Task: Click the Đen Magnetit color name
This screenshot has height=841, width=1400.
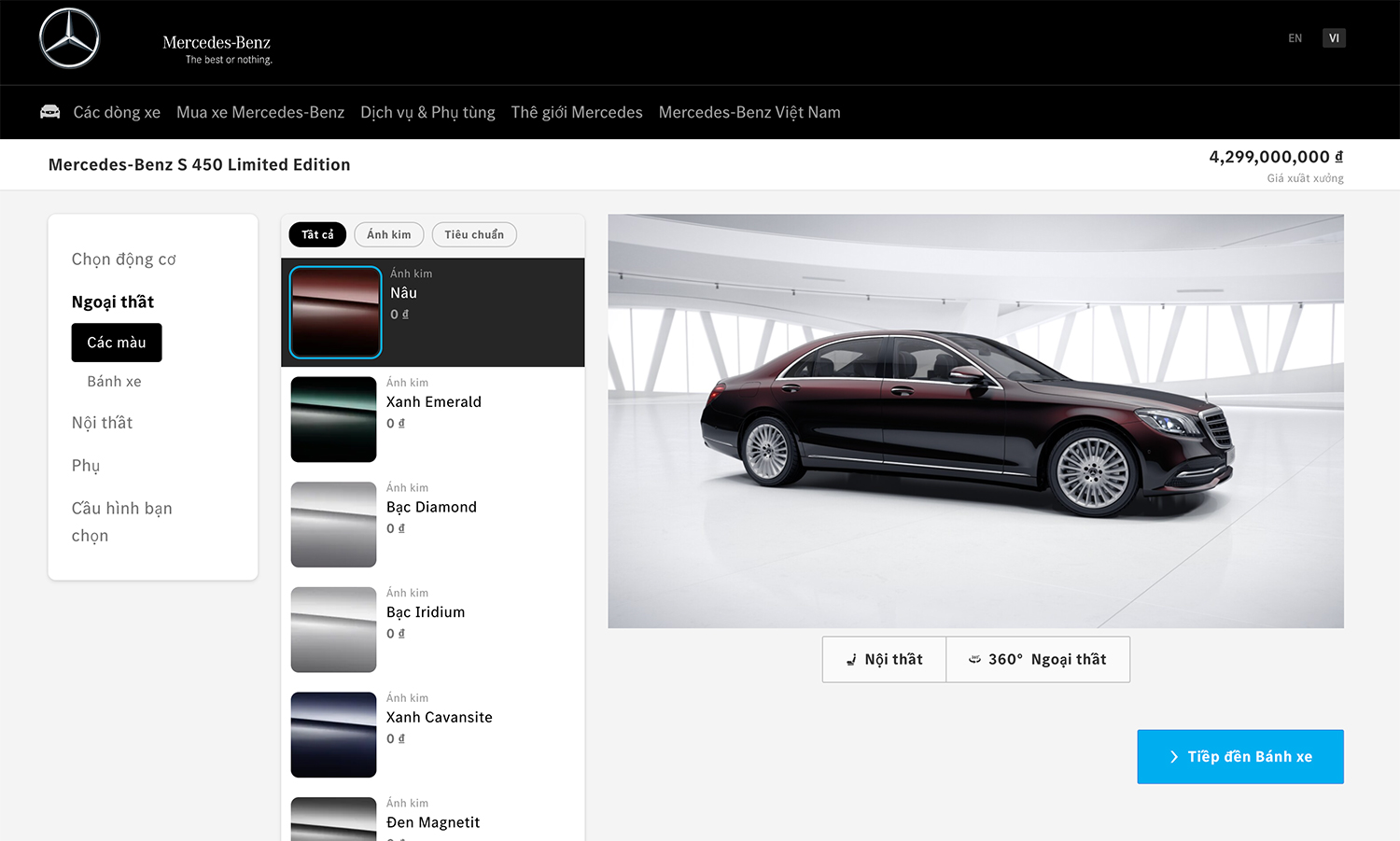Action: tap(433, 822)
